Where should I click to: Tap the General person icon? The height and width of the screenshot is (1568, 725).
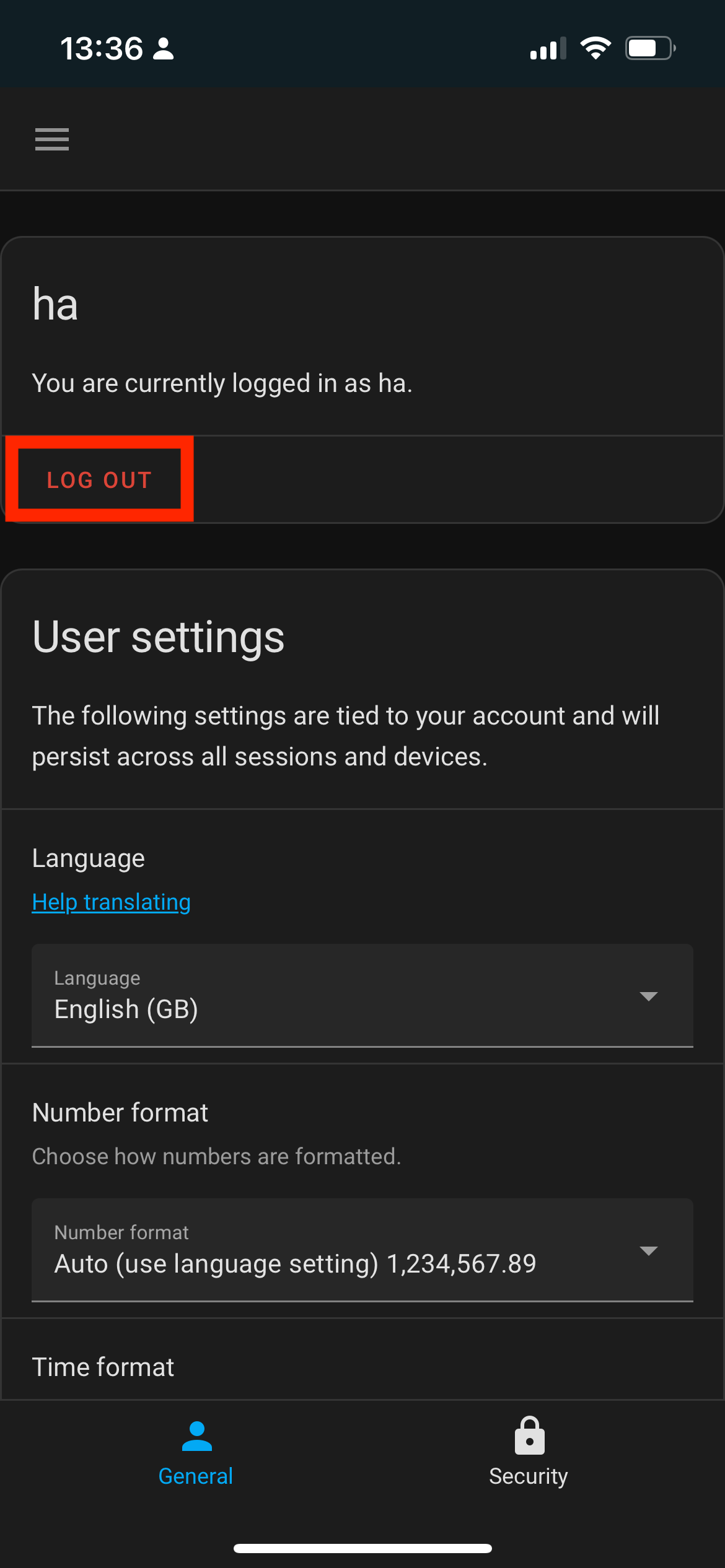tap(196, 1436)
